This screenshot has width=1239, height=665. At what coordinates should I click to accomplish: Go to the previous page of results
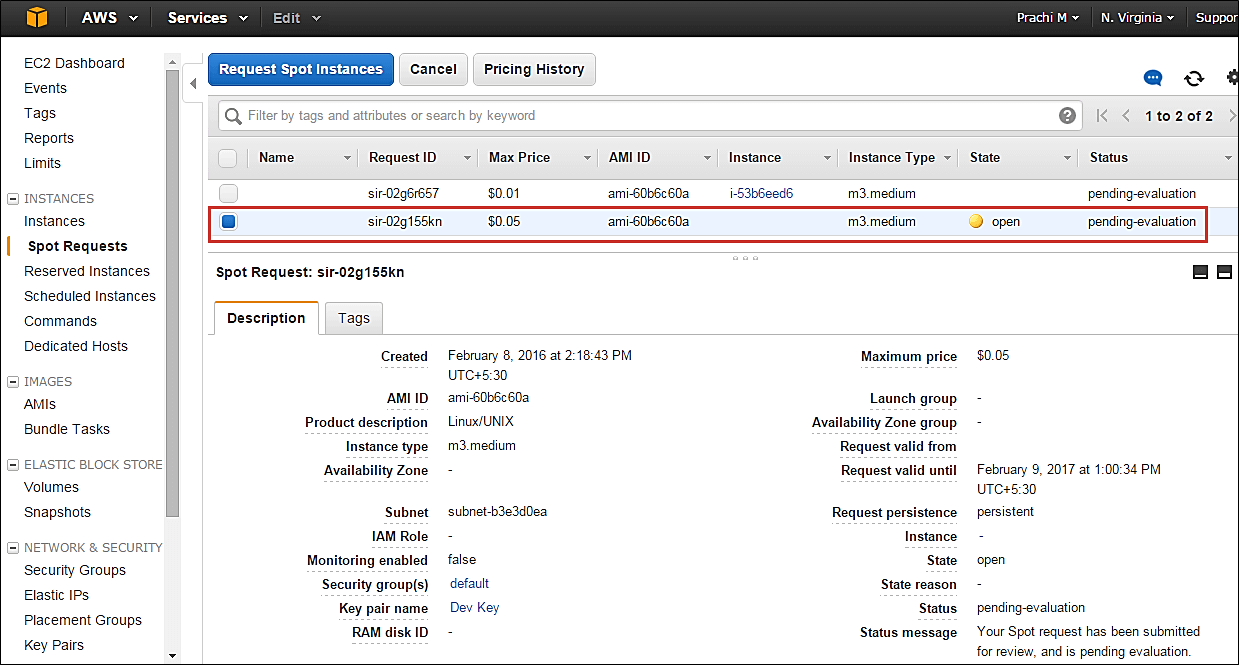click(x=1126, y=116)
